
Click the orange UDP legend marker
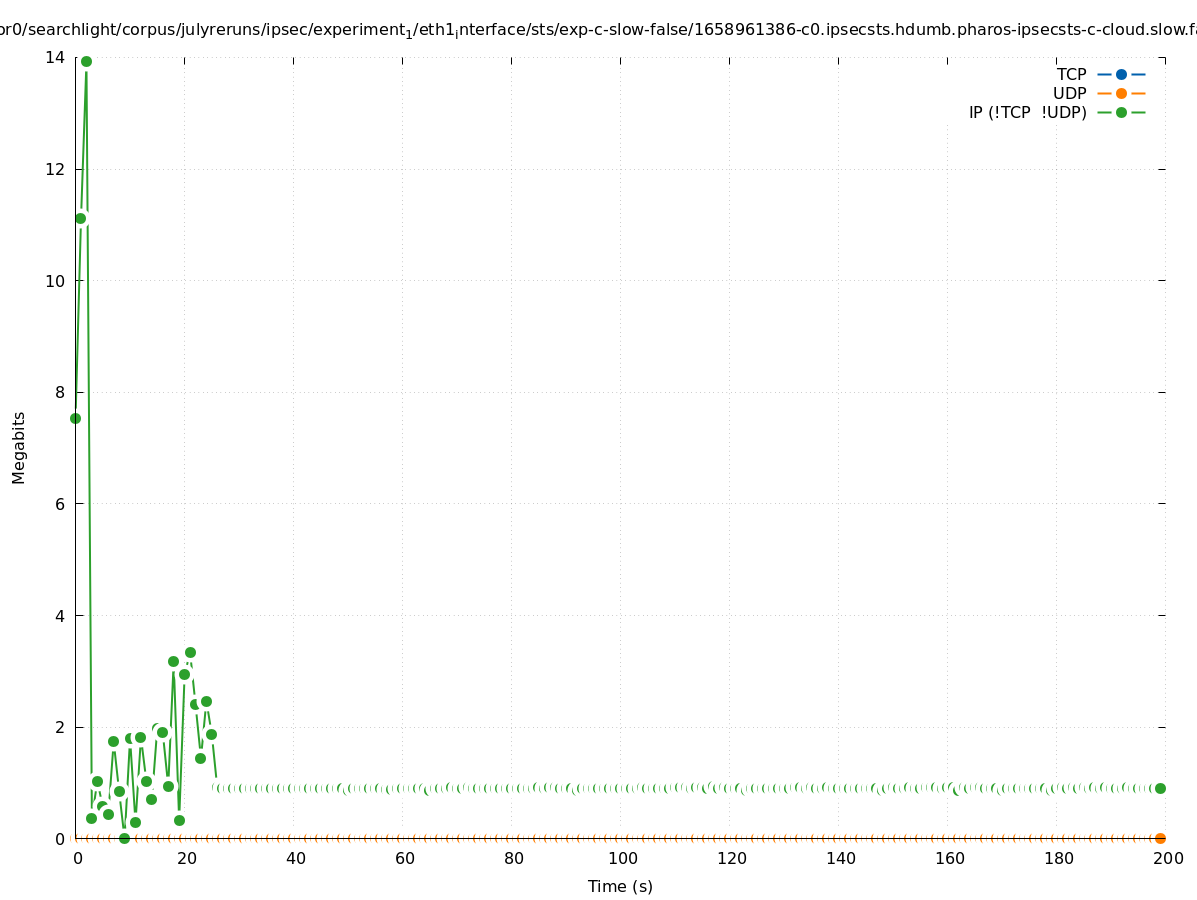click(1121, 93)
